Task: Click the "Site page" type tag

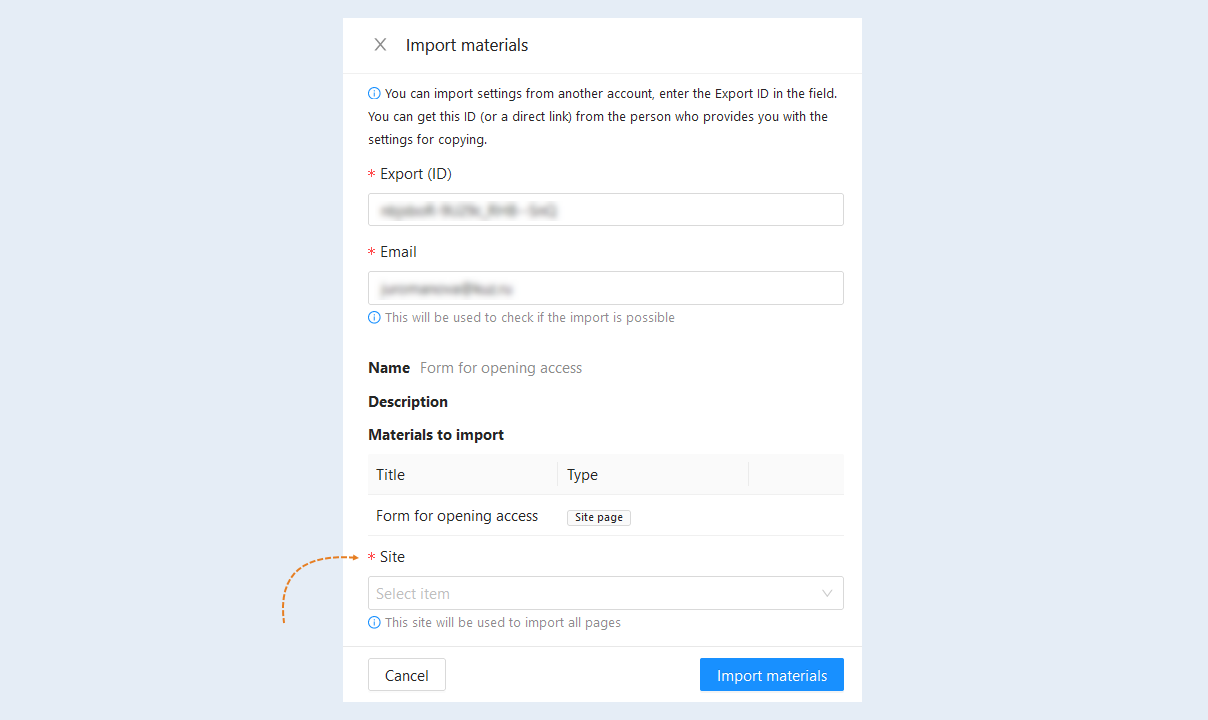Action: click(x=599, y=517)
